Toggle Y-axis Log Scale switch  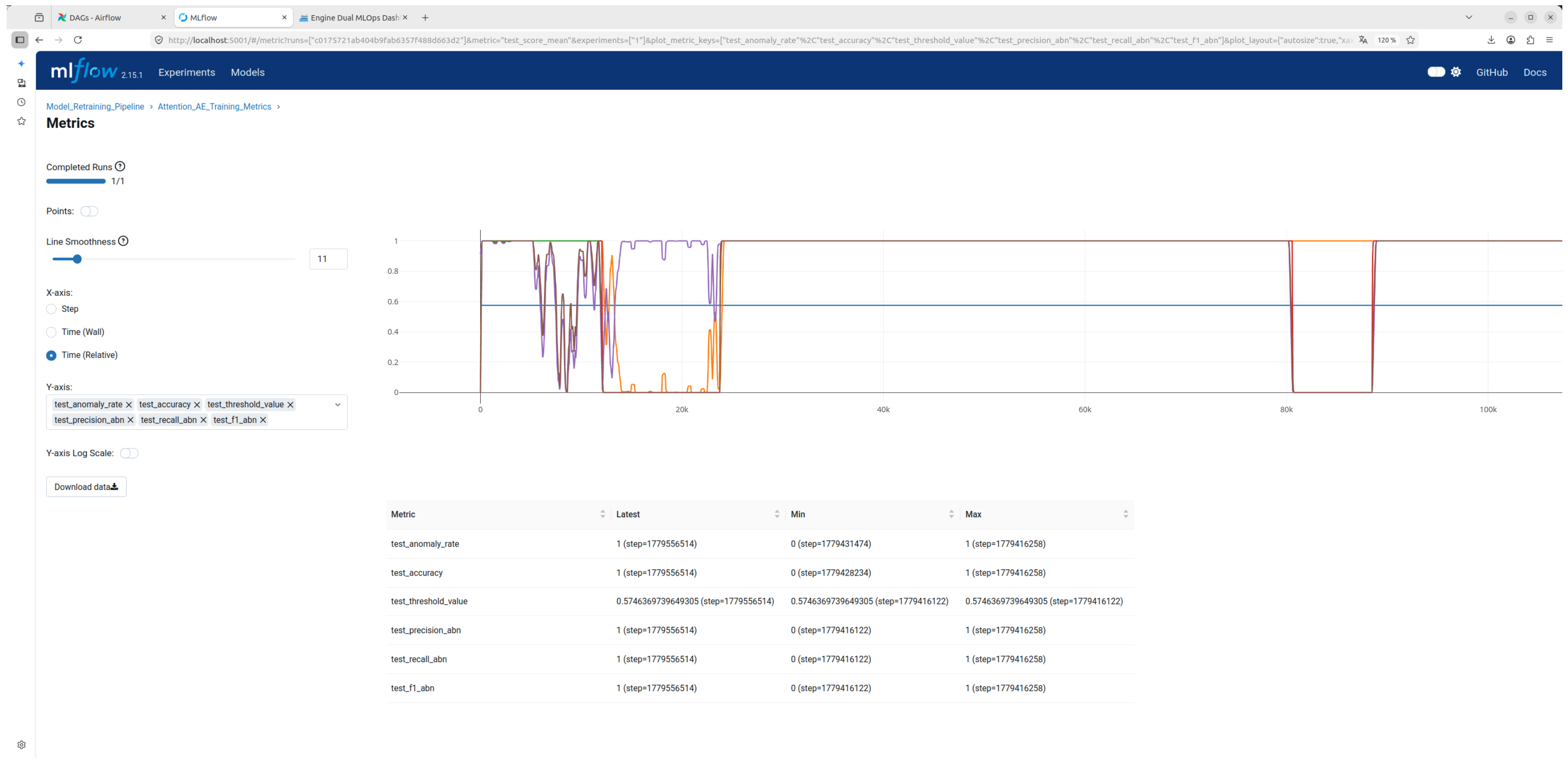[129, 454]
